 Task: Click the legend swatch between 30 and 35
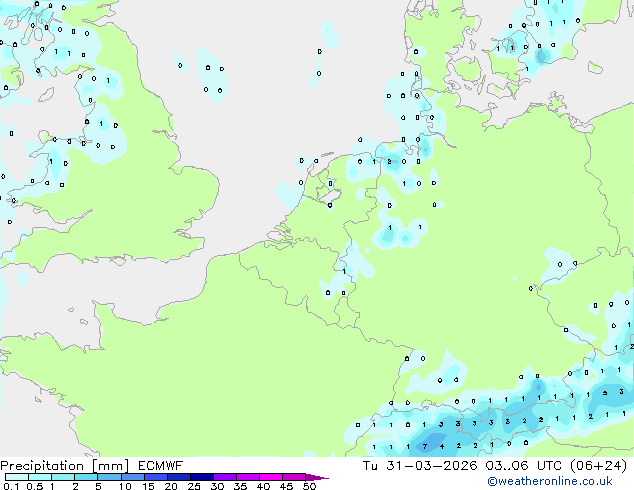[x=224, y=477]
